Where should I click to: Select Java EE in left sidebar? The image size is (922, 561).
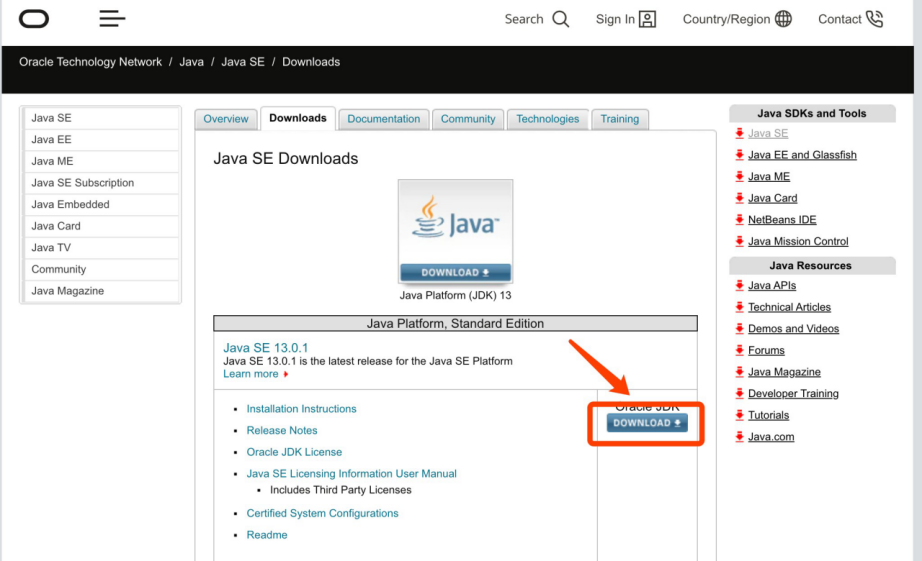pos(101,139)
